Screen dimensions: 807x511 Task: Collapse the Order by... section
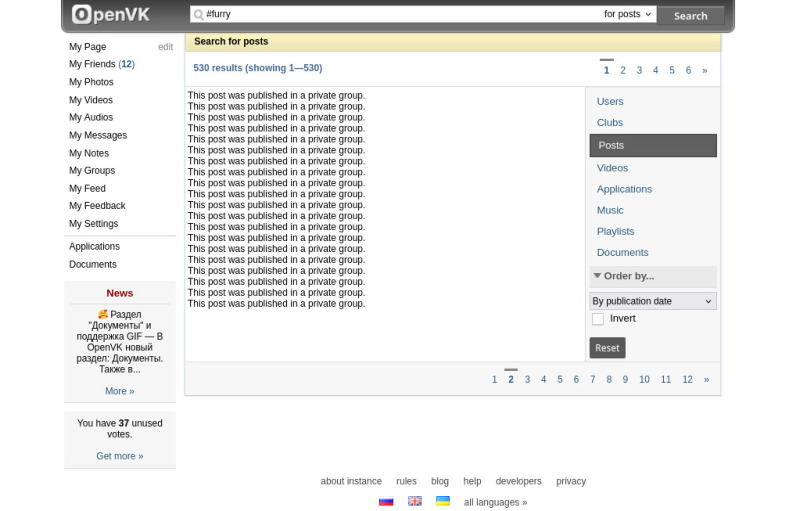tap(653, 276)
